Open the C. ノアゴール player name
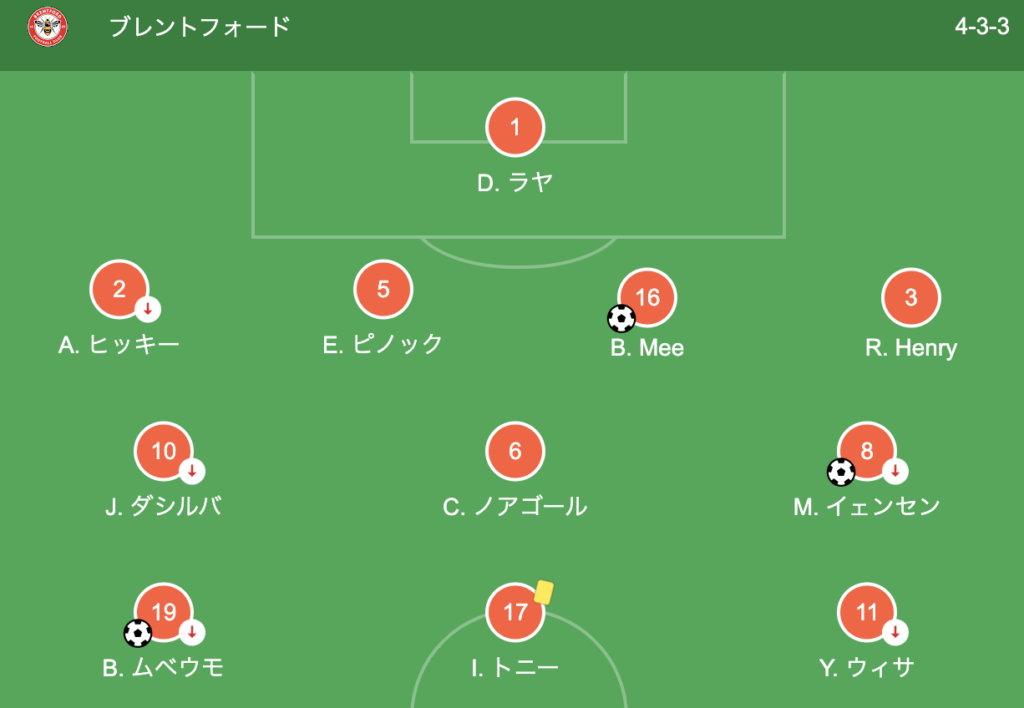 pos(515,506)
